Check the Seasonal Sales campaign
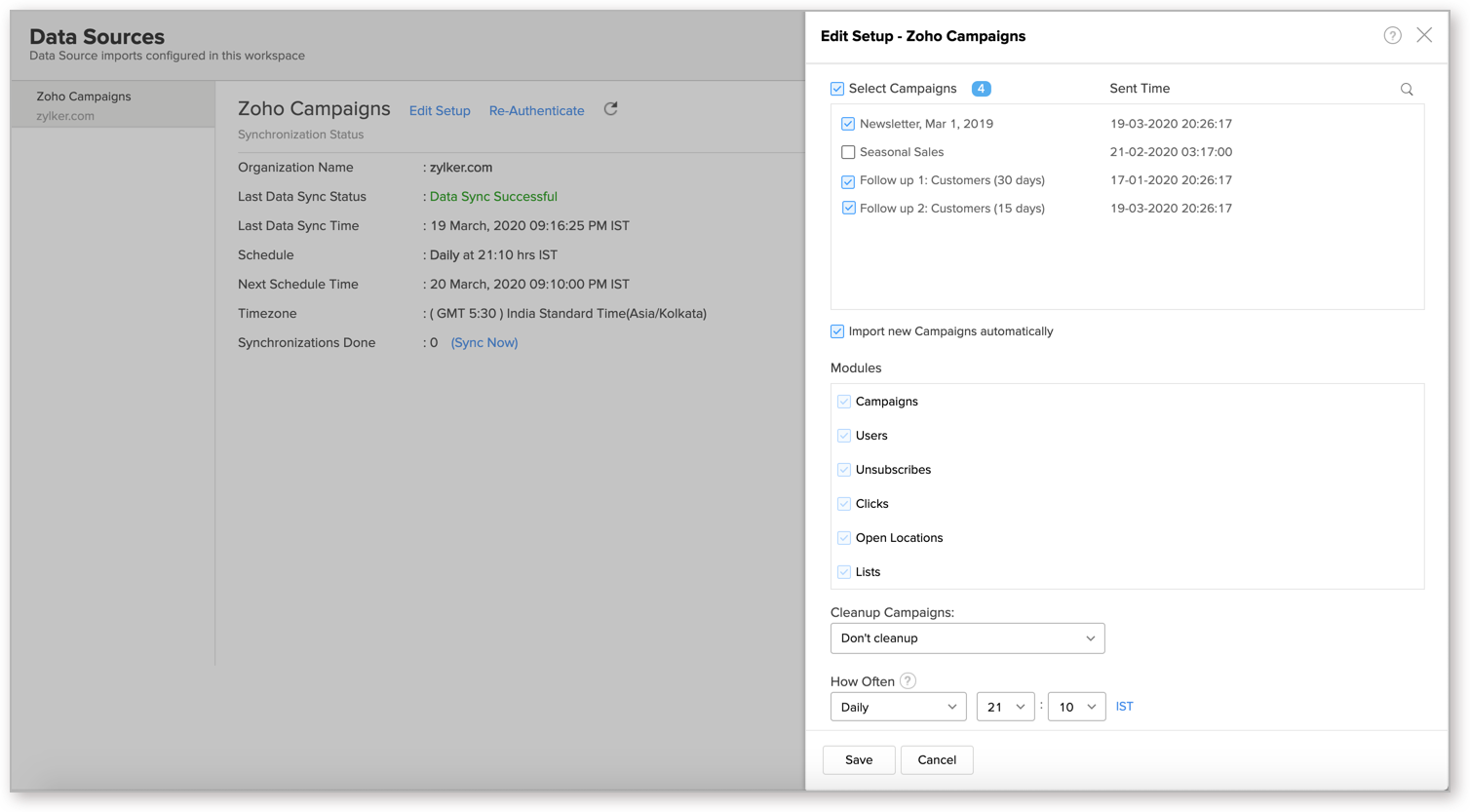The height and width of the screenshot is (812, 1470). tap(848, 152)
